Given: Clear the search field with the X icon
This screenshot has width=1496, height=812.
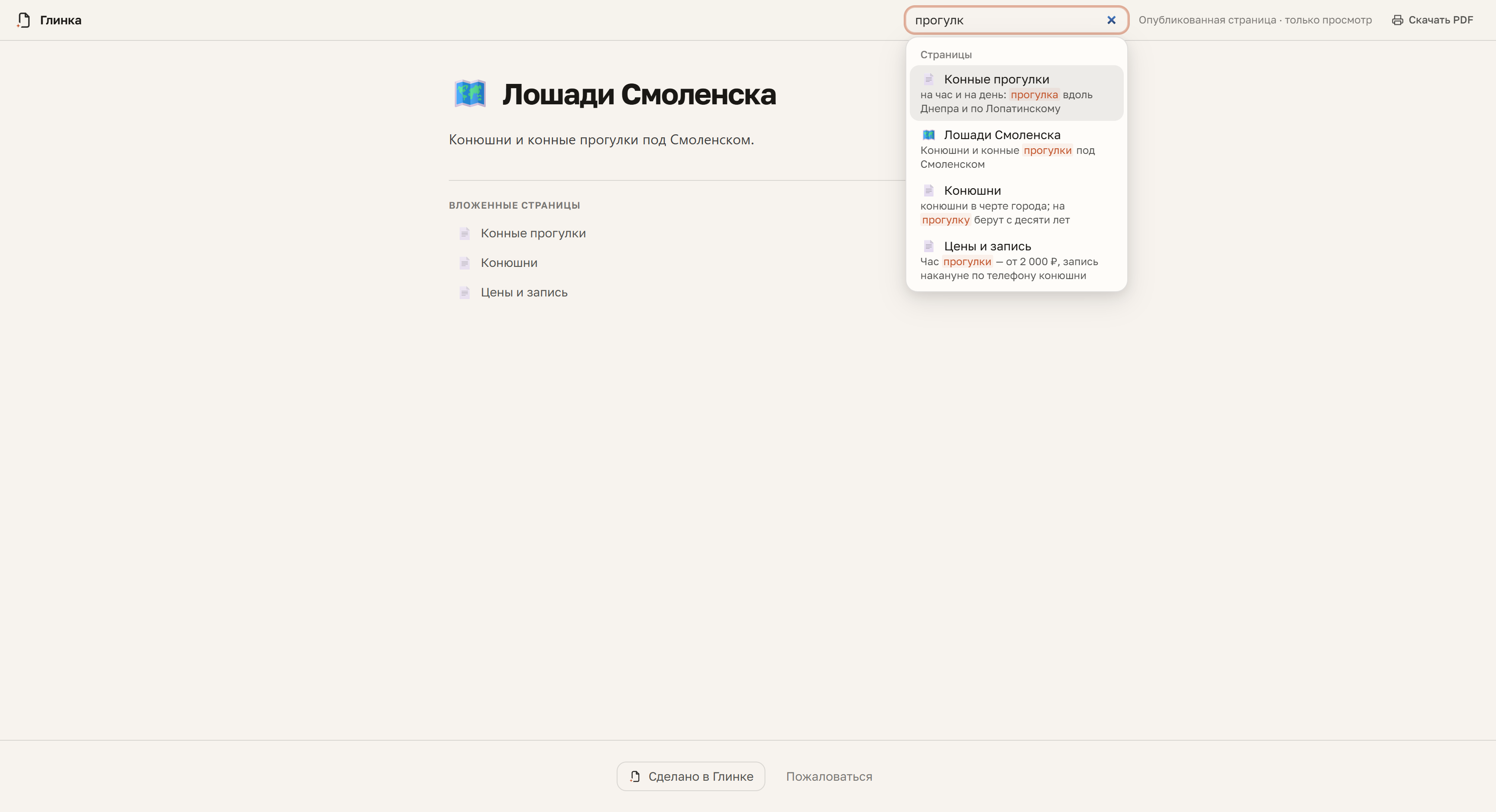Looking at the screenshot, I should pos(1111,20).
